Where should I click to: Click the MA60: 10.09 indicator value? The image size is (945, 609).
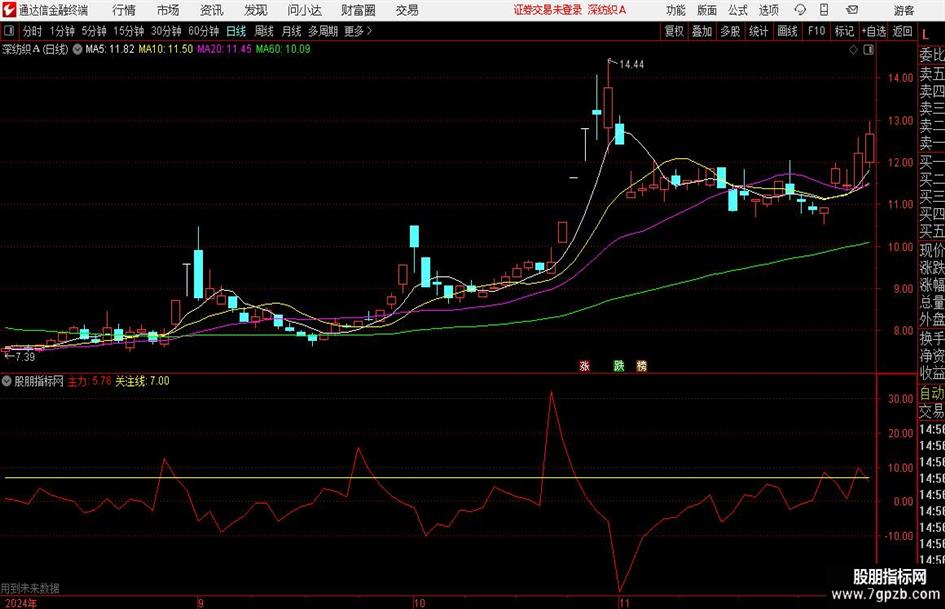[x=283, y=49]
